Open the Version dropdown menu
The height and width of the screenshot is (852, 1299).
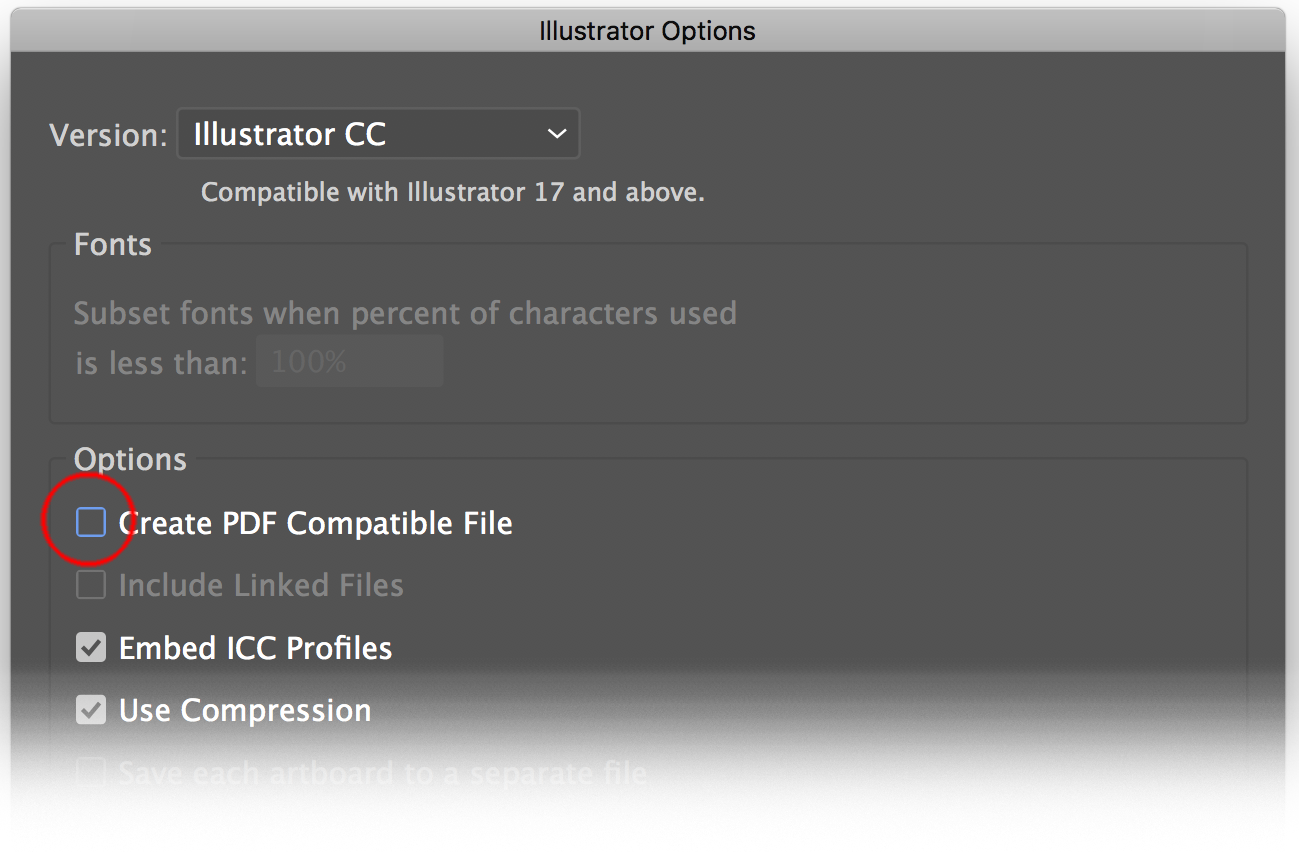[x=377, y=134]
